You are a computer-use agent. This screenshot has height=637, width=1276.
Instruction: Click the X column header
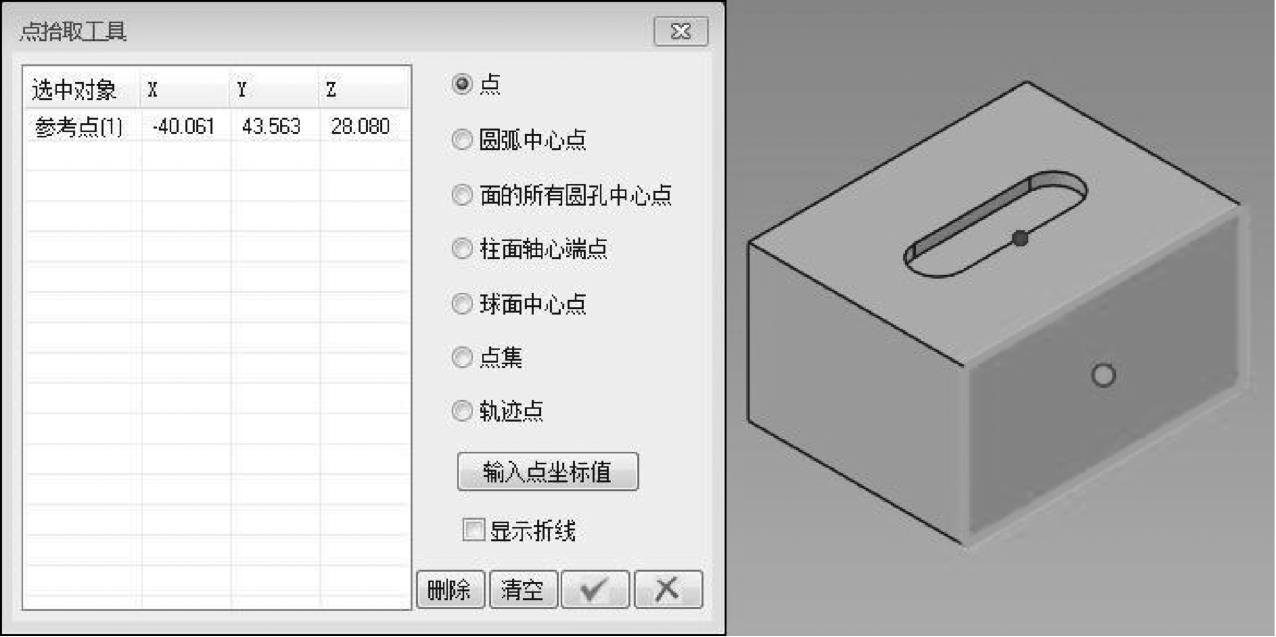tap(186, 90)
